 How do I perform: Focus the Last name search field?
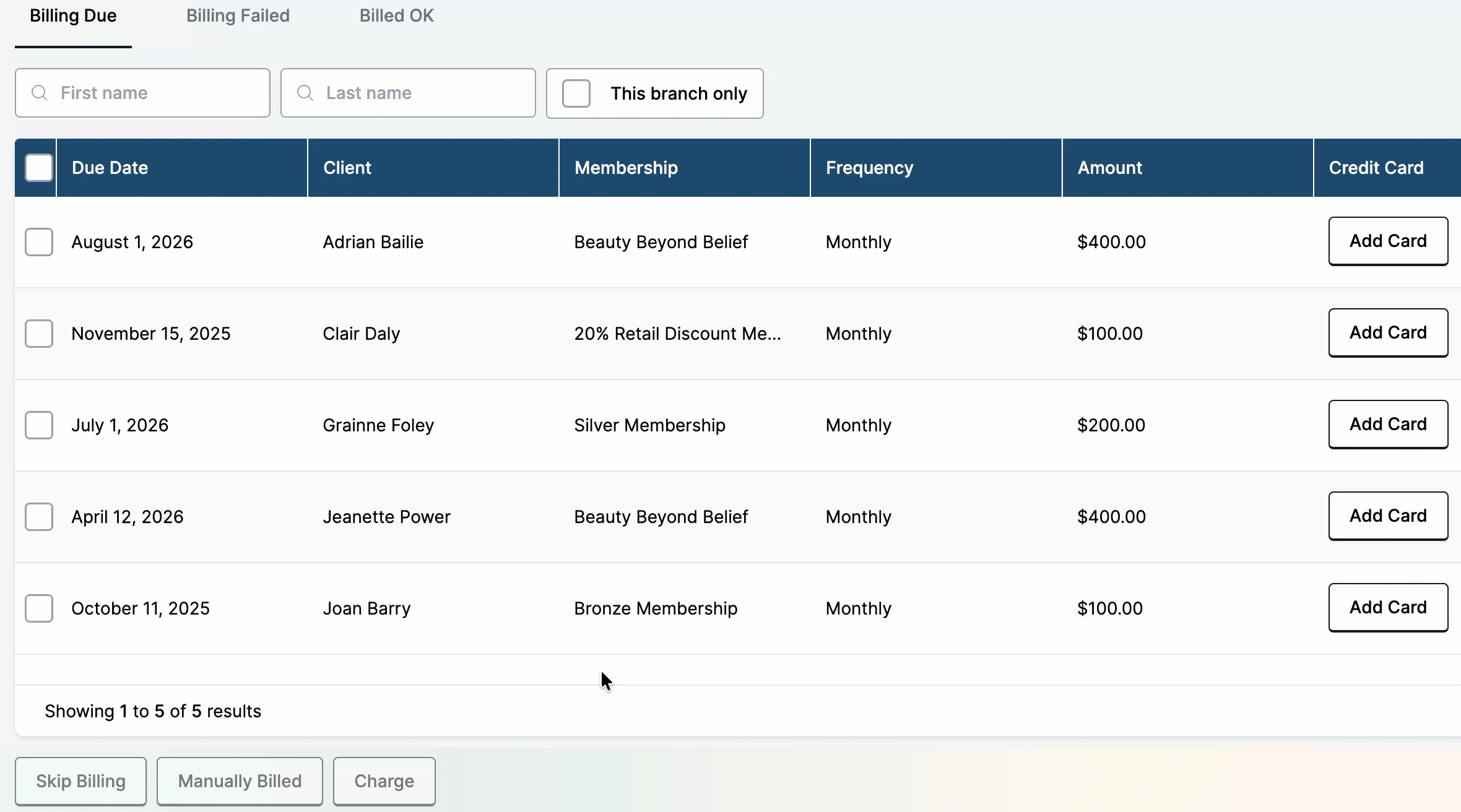408,93
